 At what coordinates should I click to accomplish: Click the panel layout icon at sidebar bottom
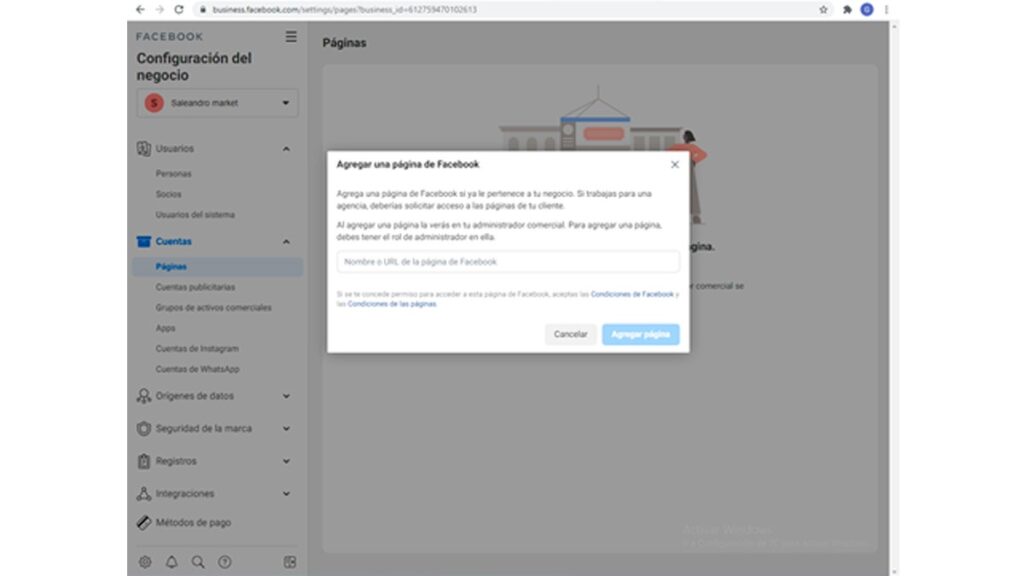coord(290,562)
